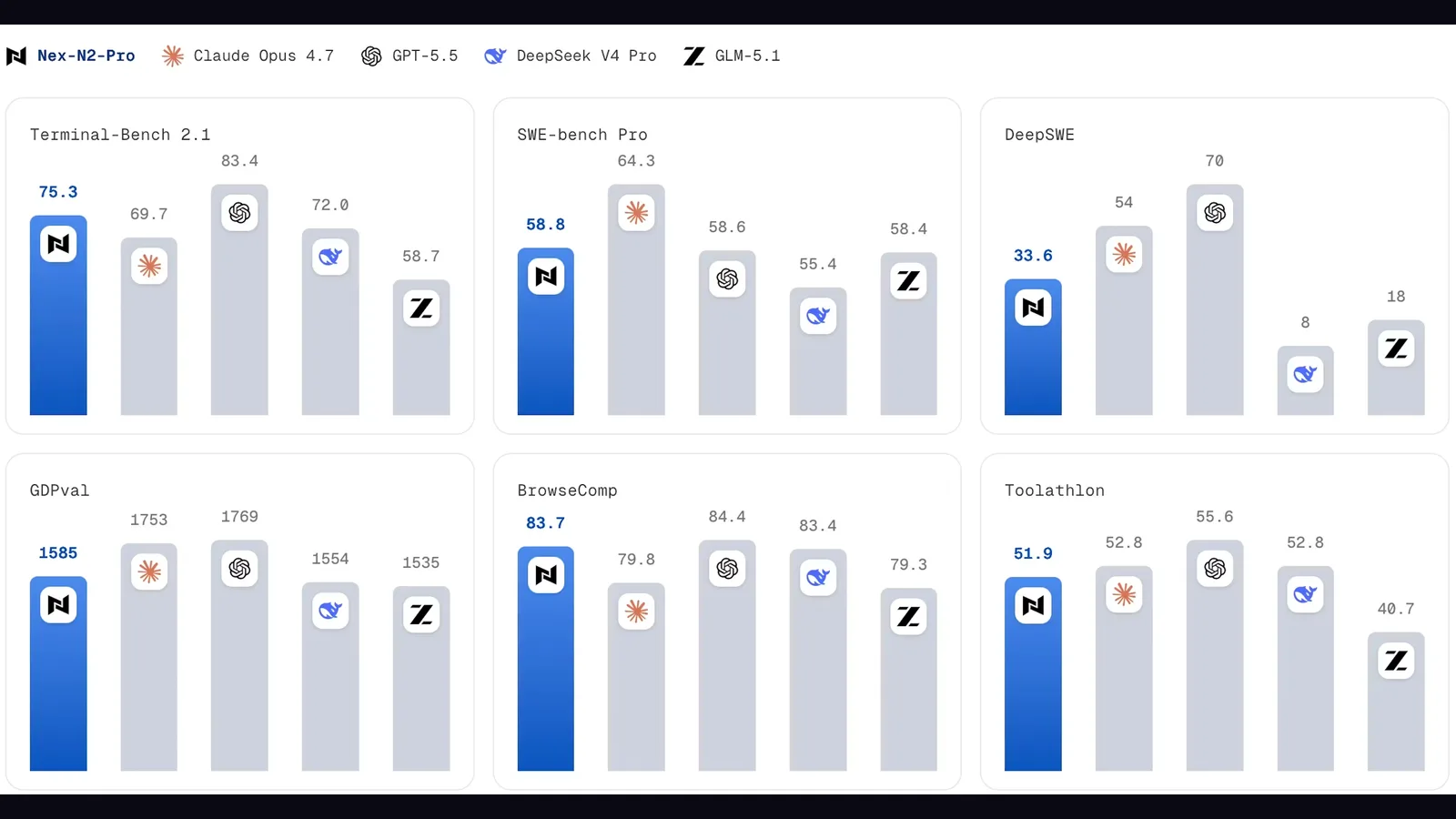Click the DeepSeek V4 Pro legend label
The image size is (1456, 819).
tap(587, 56)
